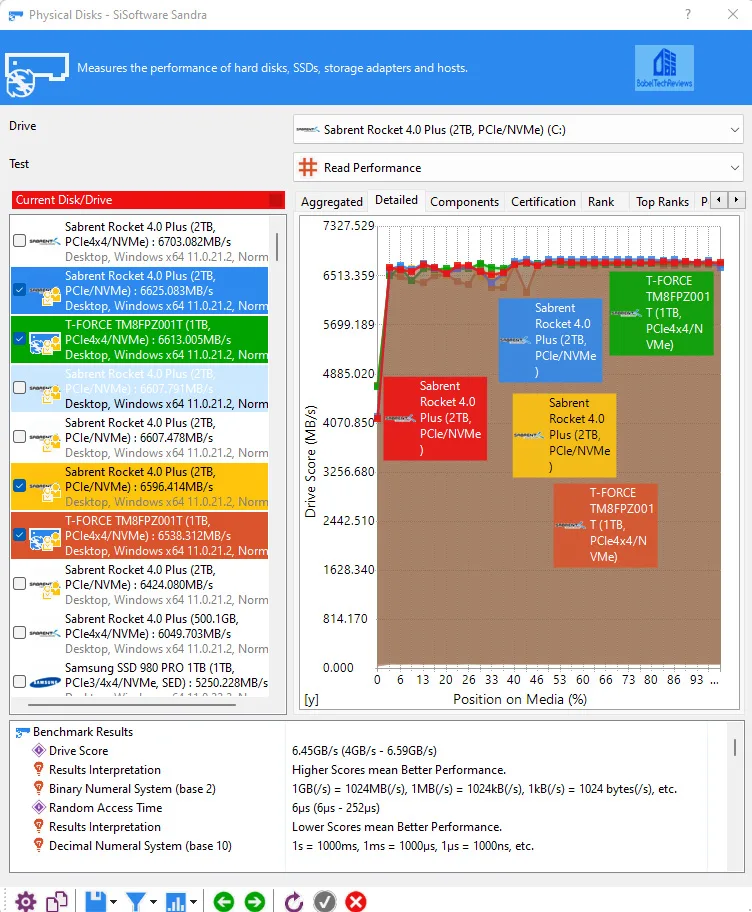Click the copy results icon
The image size is (752, 912).
coord(57,902)
